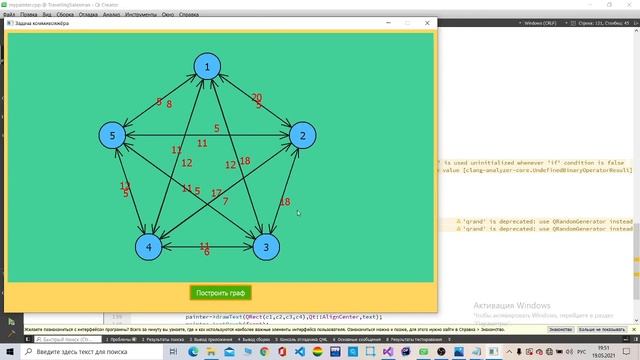Click the second 'qrand' is deprecated warning
Viewport: 640px width, 360px height.
tap(544, 229)
